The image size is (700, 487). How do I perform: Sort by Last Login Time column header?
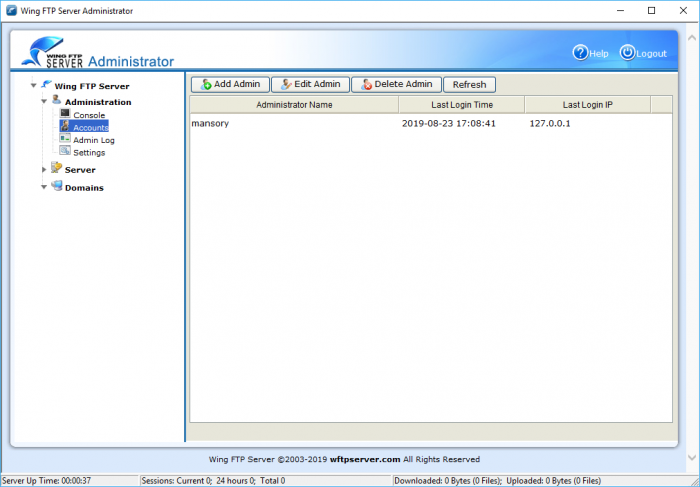(x=462, y=105)
